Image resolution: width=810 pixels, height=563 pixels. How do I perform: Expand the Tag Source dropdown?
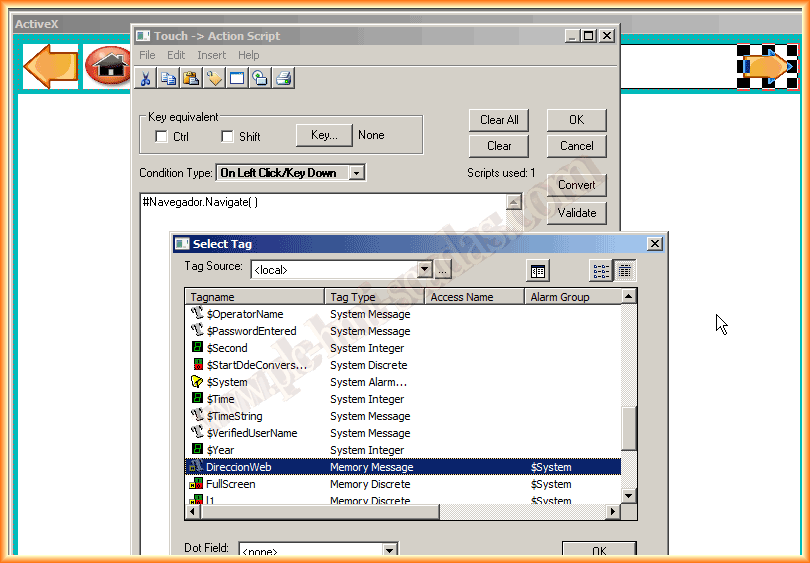(x=424, y=270)
